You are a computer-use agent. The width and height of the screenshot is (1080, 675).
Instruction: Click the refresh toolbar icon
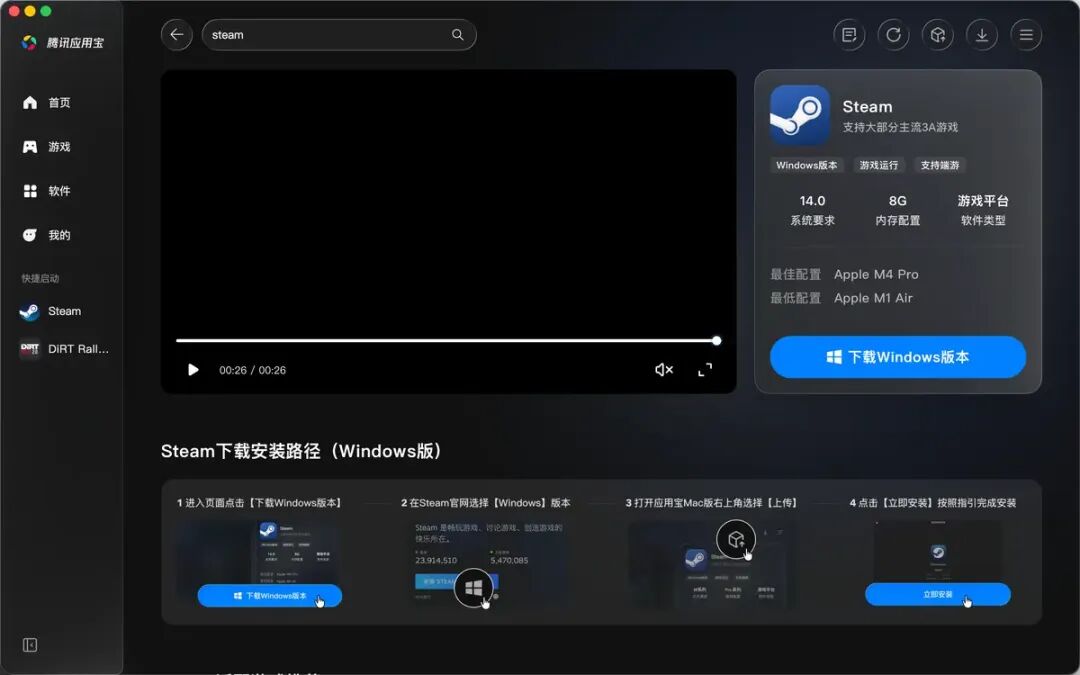coord(893,34)
